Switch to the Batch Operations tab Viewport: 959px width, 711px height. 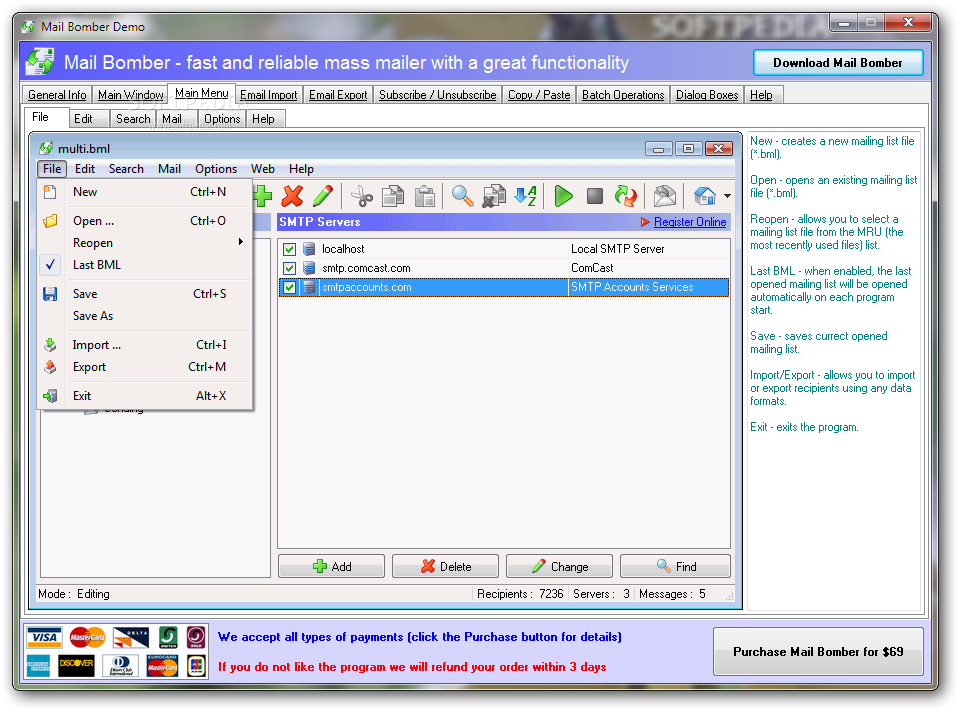(x=623, y=95)
